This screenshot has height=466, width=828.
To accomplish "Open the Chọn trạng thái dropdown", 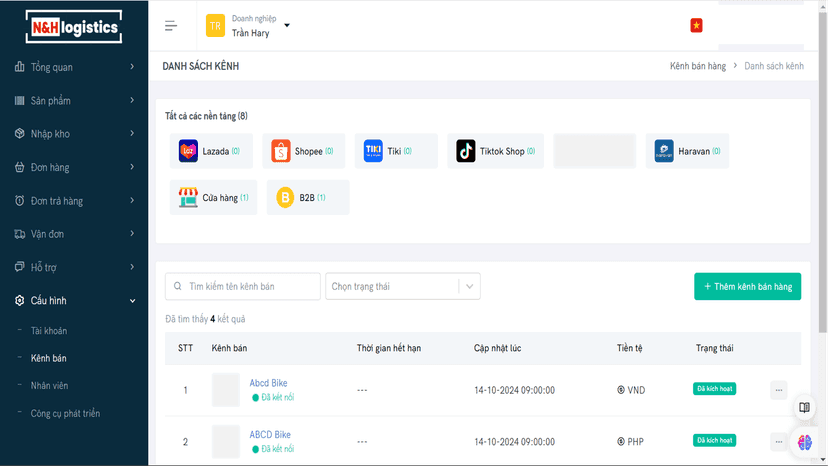I will pos(403,286).
